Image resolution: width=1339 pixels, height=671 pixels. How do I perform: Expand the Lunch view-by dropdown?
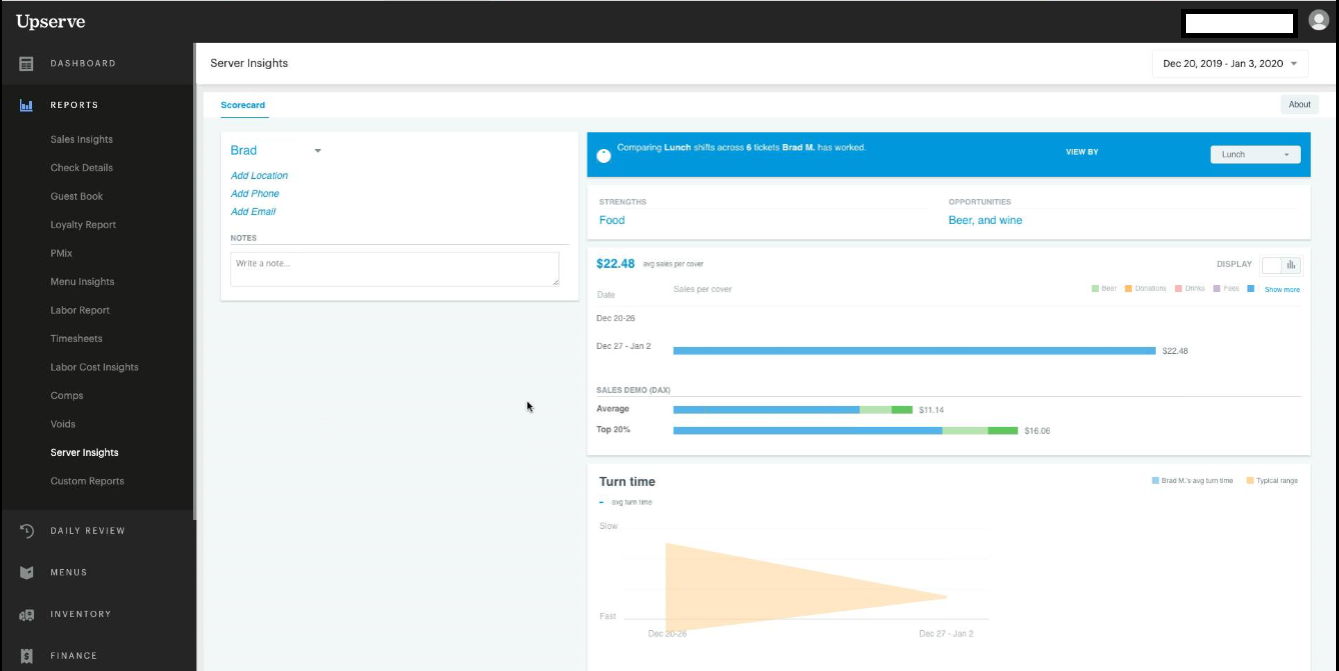pyautogui.click(x=1255, y=155)
